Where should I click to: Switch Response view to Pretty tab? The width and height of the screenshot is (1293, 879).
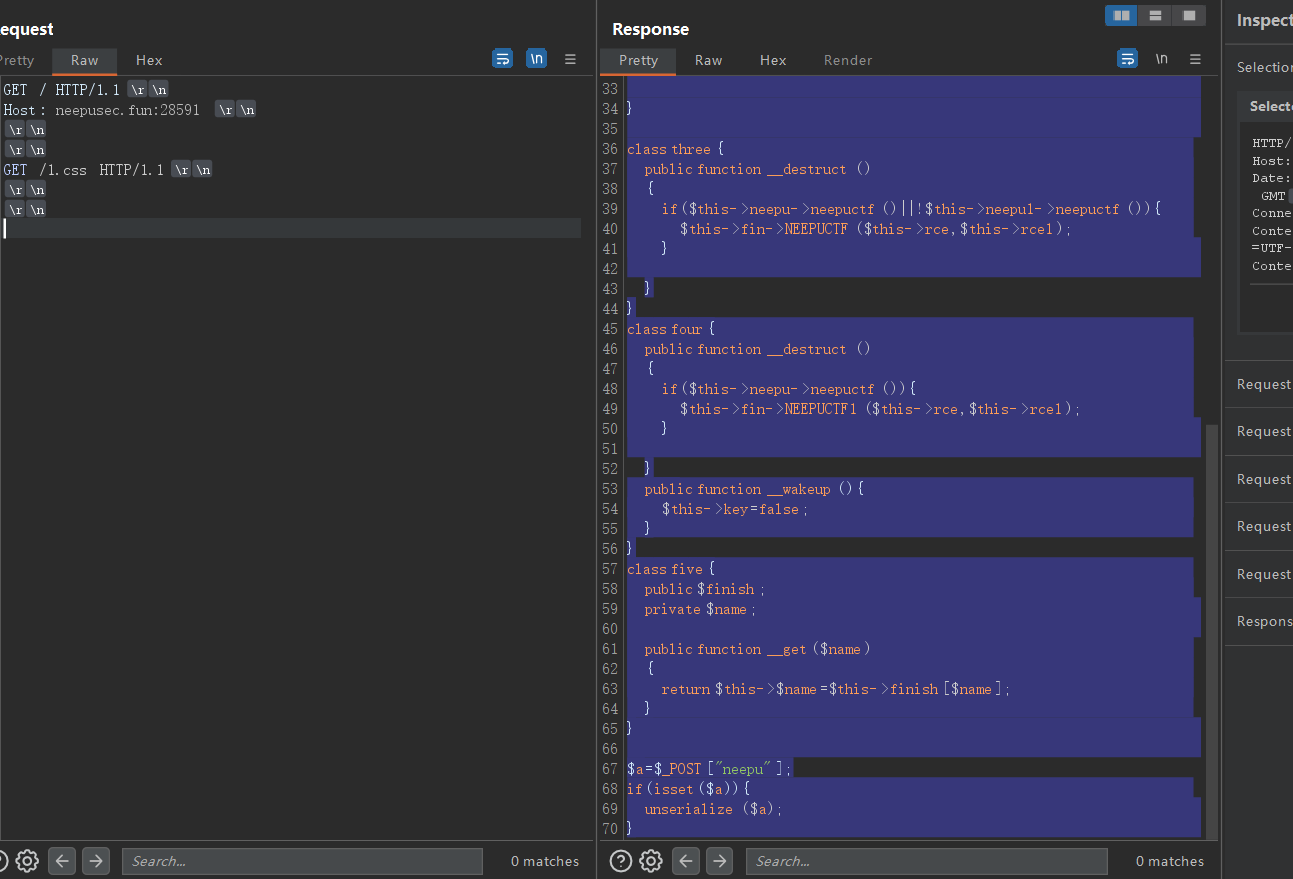pos(638,60)
